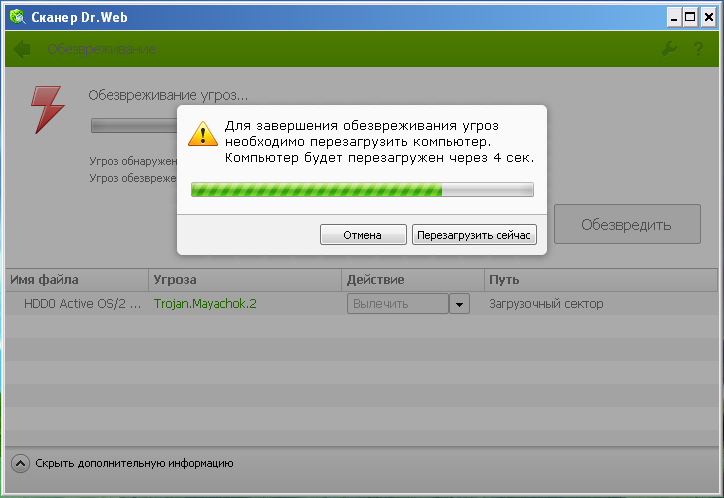Open help via the question mark icon
The width and height of the screenshot is (724, 498).
point(698,48)
